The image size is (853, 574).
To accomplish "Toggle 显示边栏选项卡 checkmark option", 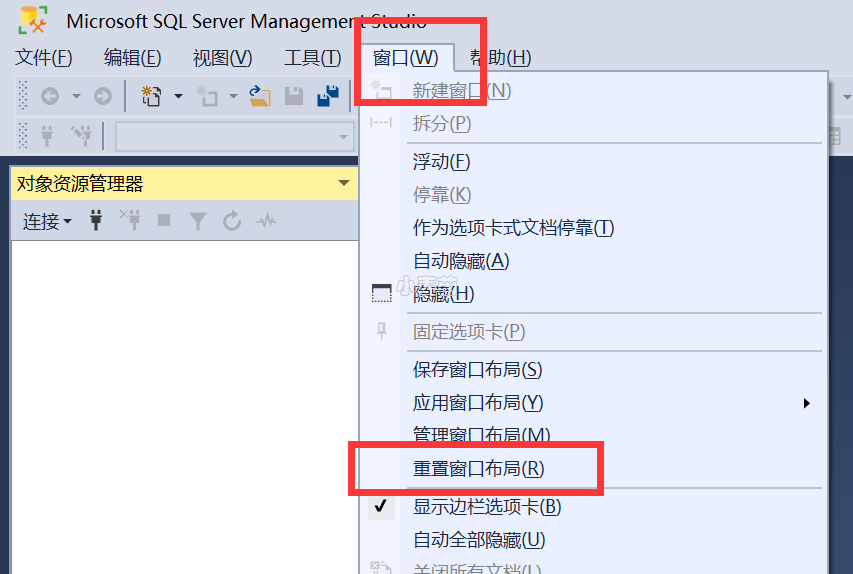I will click(x=487, y=507).
